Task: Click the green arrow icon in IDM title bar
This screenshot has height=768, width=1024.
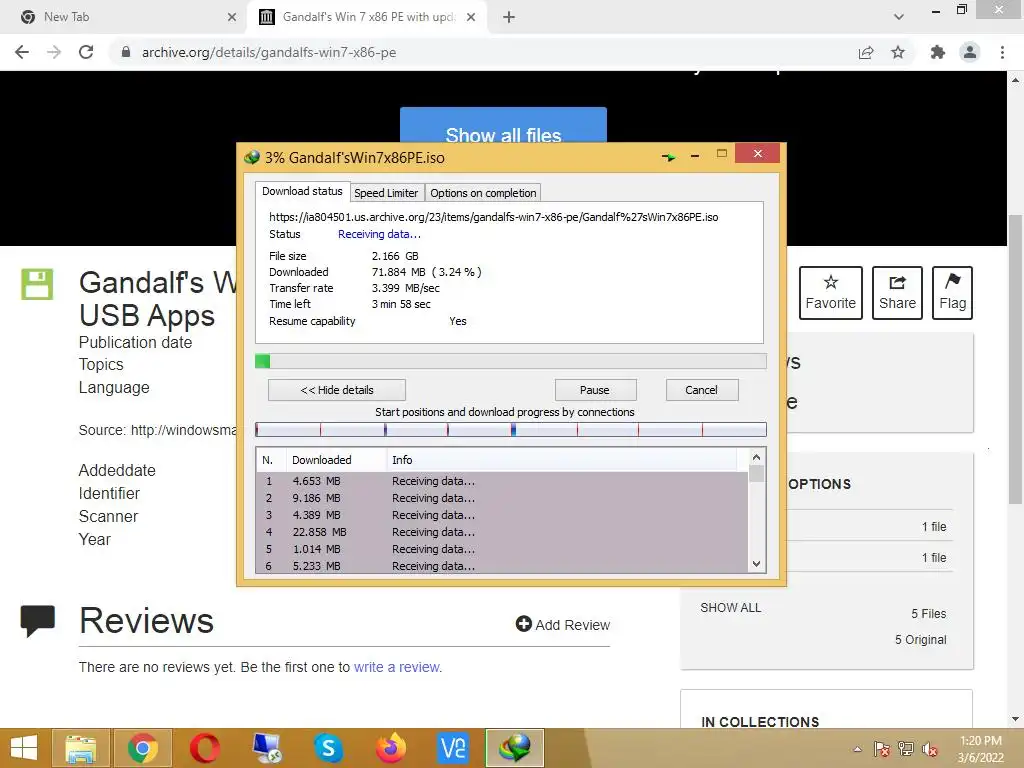Action: point(668,157)
